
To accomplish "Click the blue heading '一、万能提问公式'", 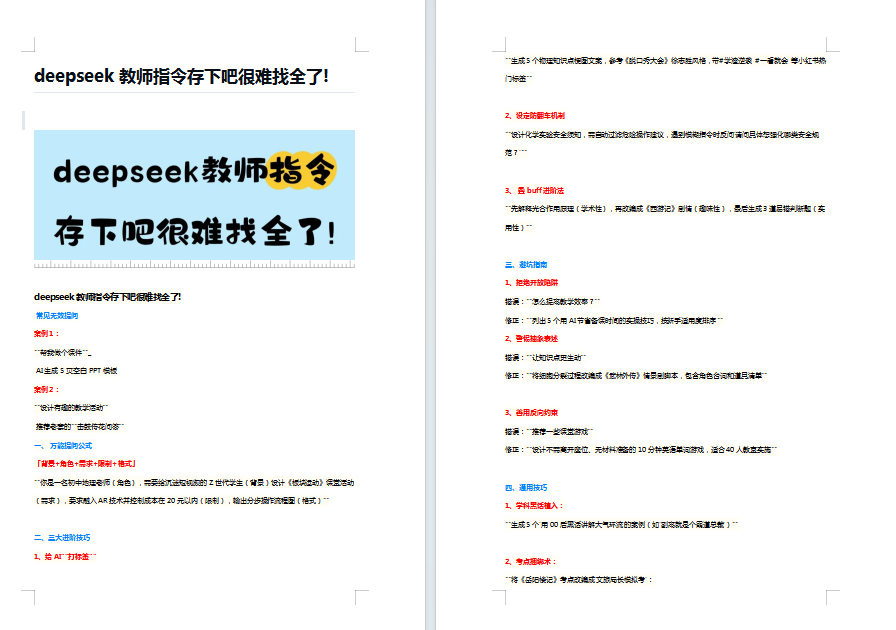I will 63,446.
